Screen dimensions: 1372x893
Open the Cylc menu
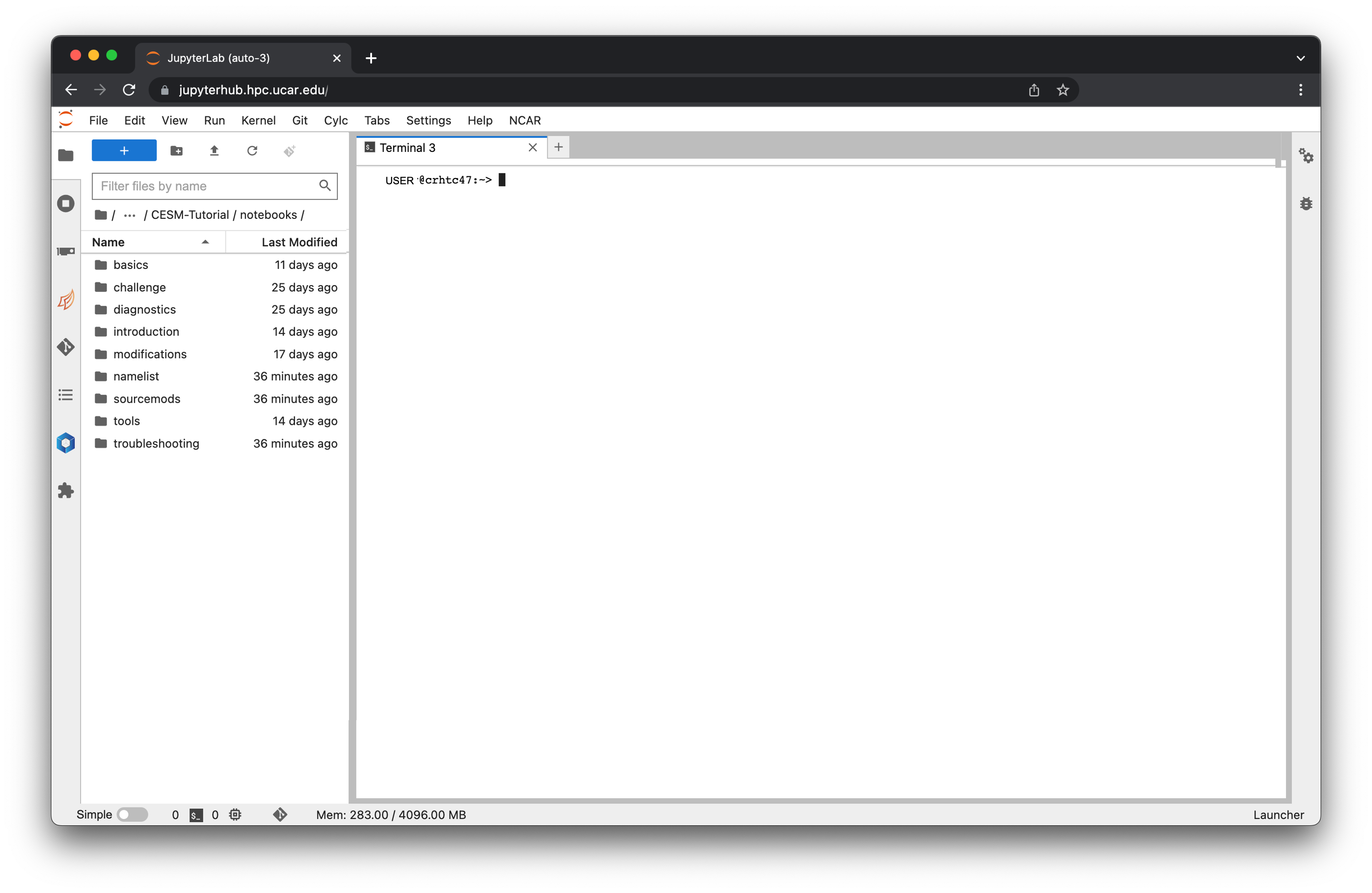(x=336, y=120)
